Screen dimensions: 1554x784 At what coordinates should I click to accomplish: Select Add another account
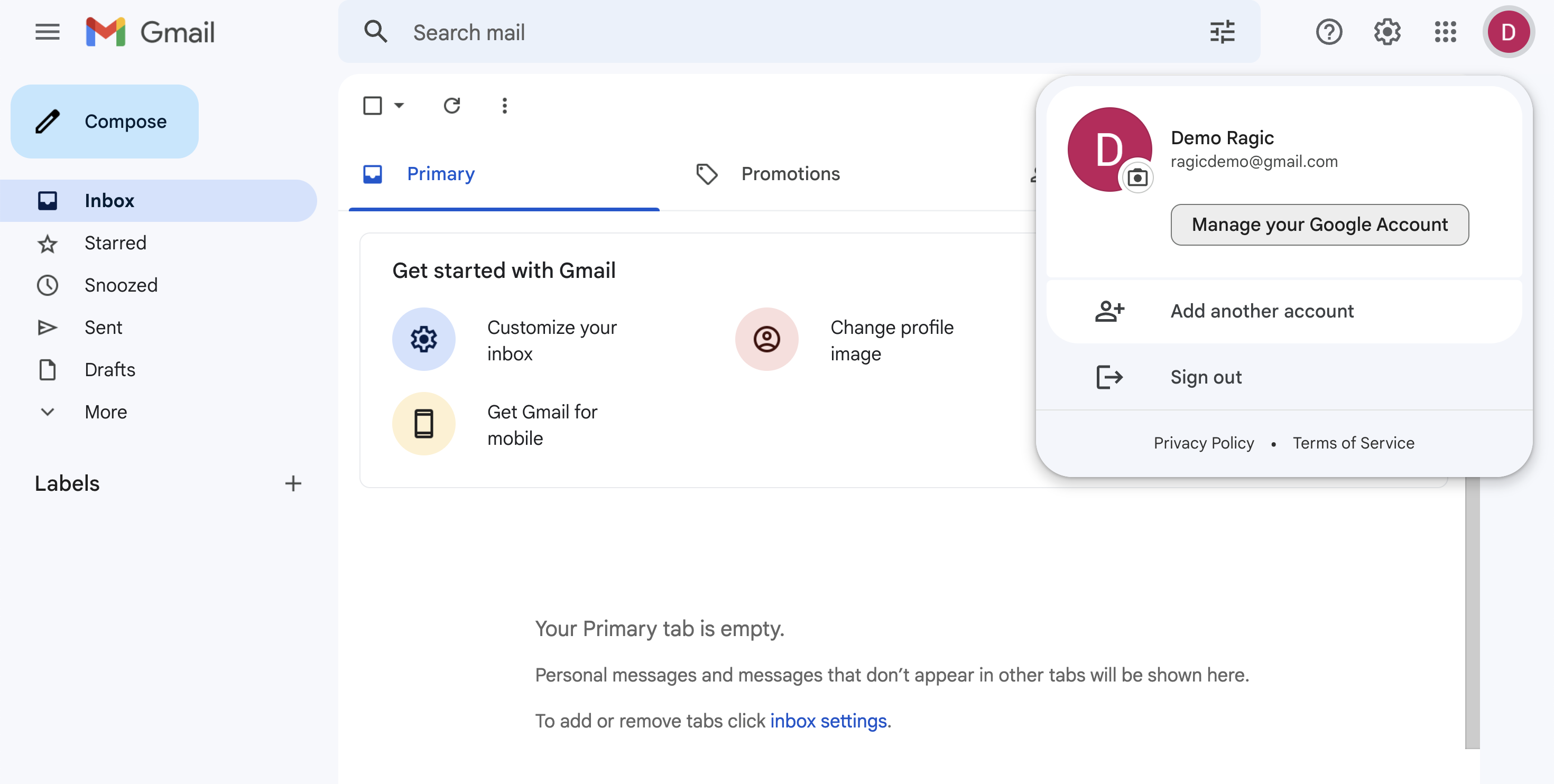click(x=1284, y=311)
